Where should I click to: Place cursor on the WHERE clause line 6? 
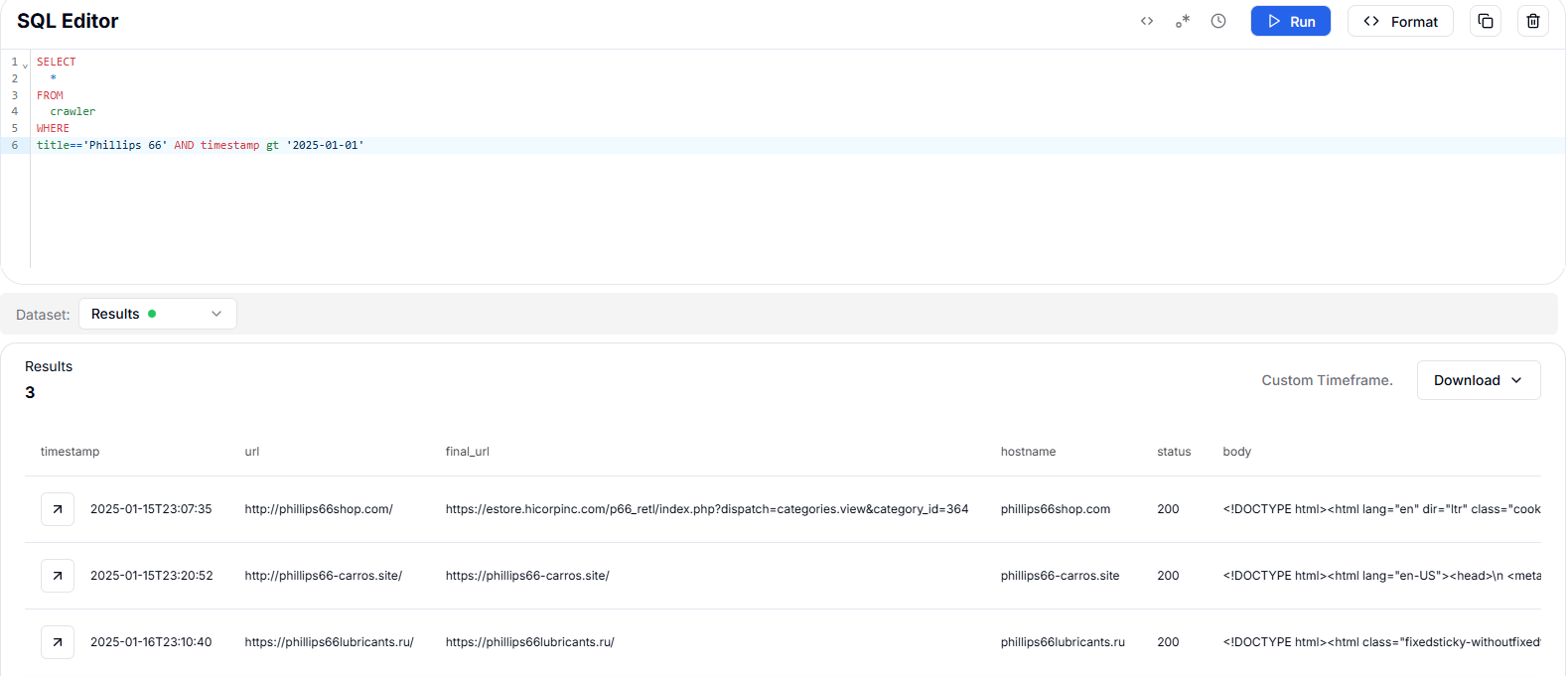(x=201, y=145)
